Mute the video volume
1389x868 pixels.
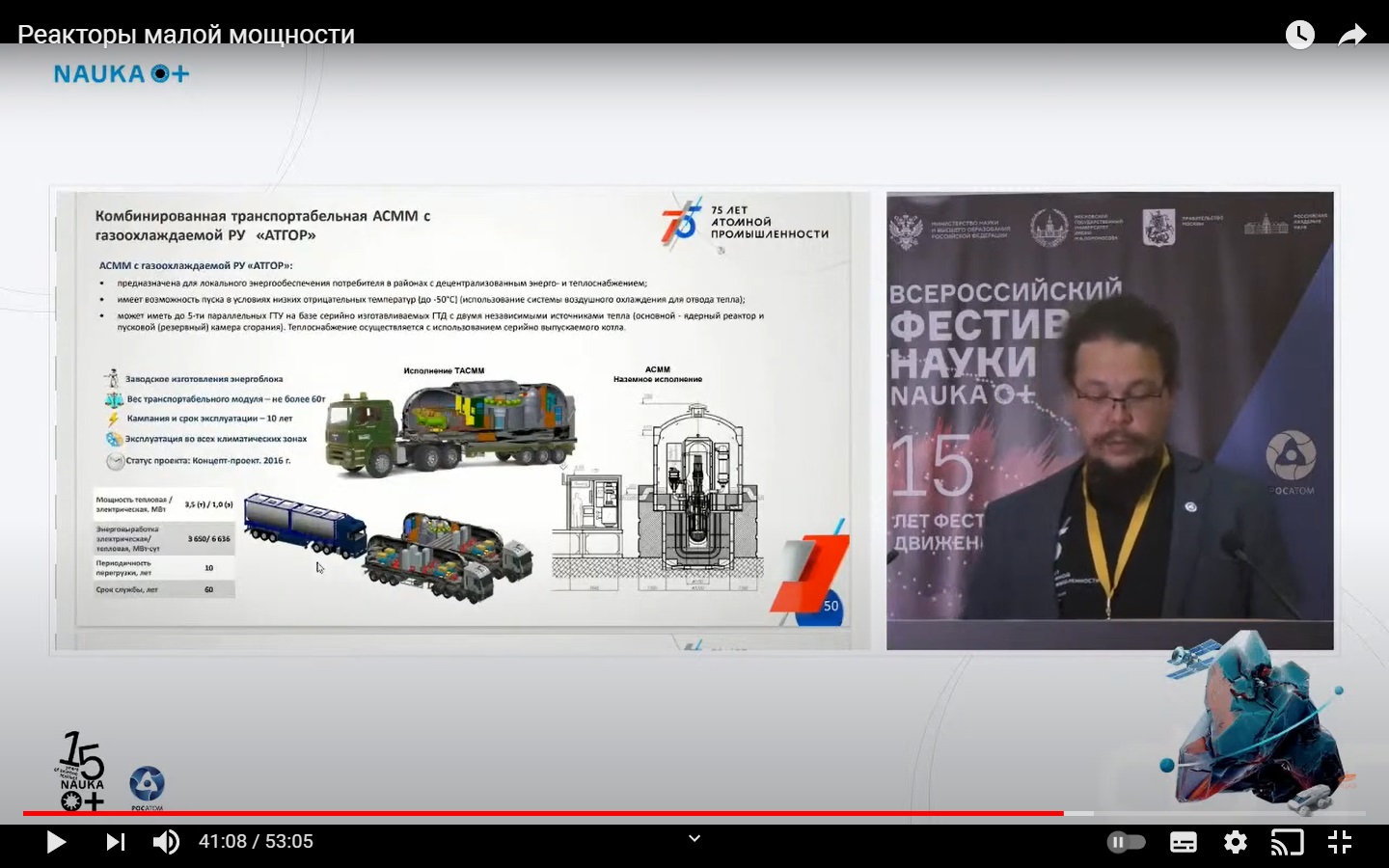[x=166, y=842]
